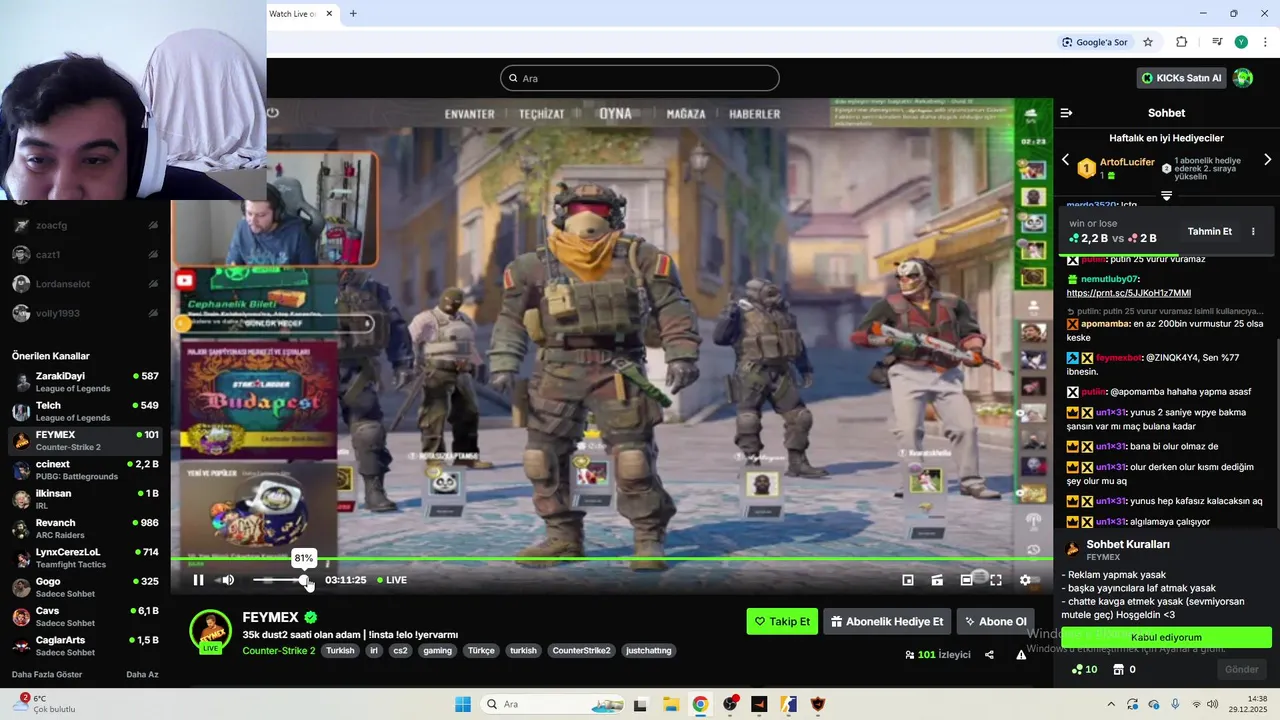The height and width of the screenshot is (720, 1280).
Task: Show next weekly gifter right chevron
Action: pyautogui.click(x=1268, y=160)
